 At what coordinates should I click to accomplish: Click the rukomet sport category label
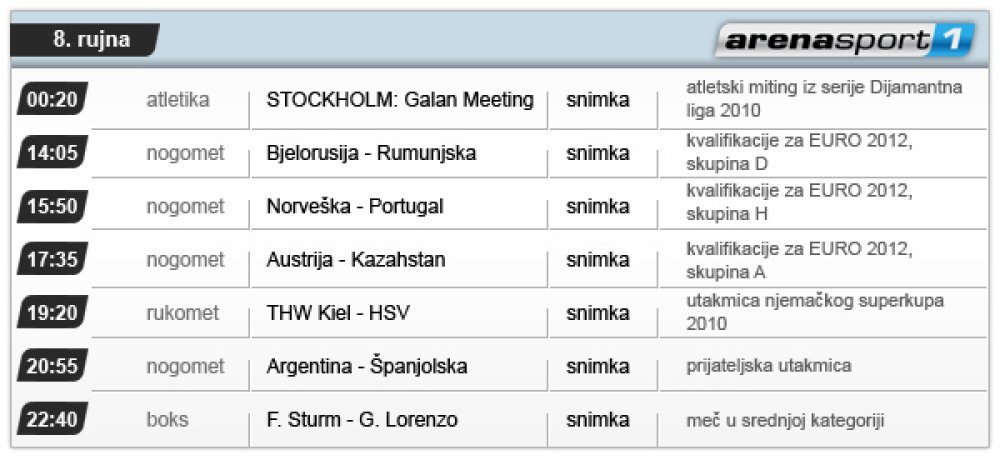[x=182, y=313]
